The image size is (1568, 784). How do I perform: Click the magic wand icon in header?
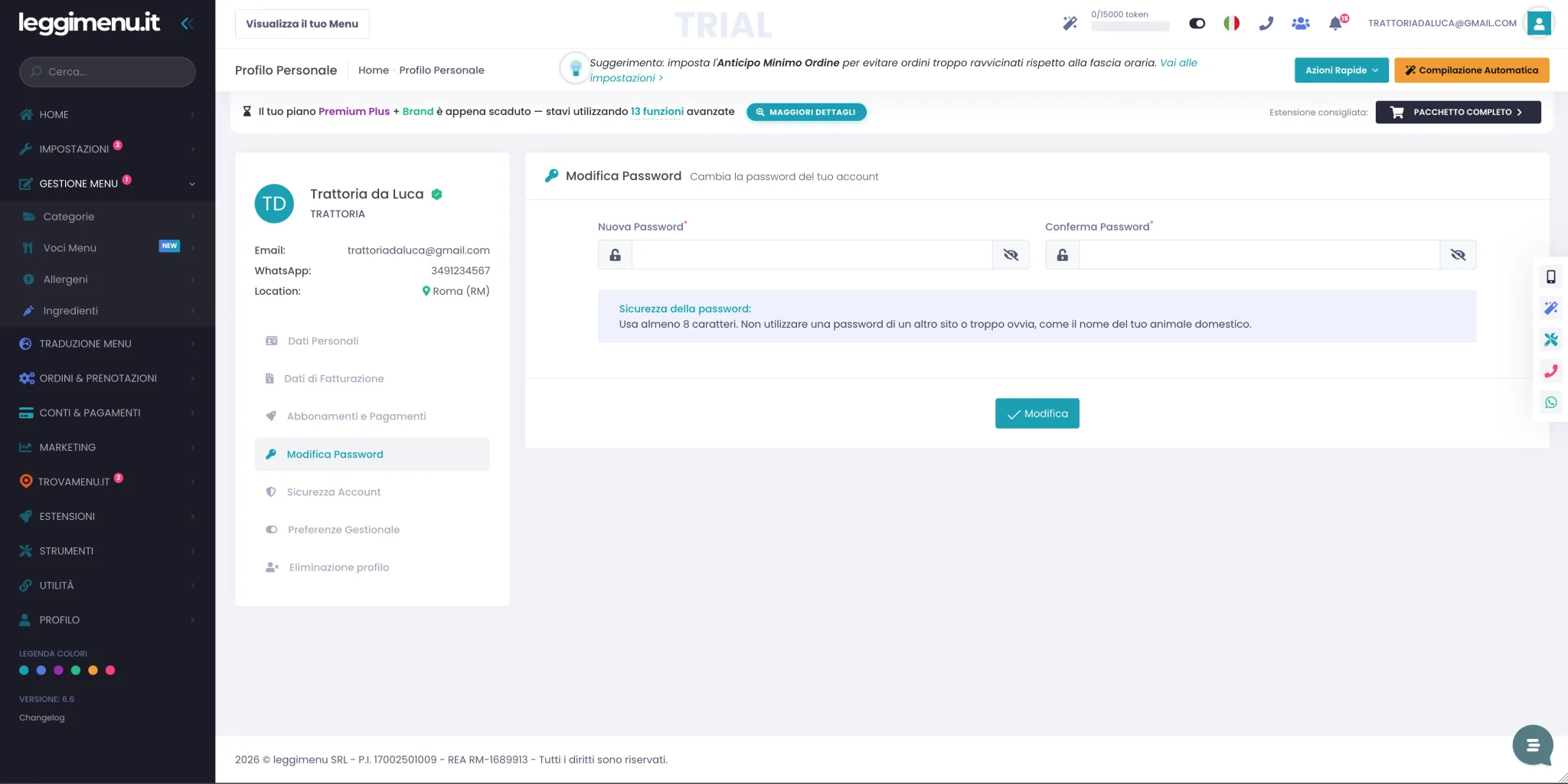coord(1070,23)
